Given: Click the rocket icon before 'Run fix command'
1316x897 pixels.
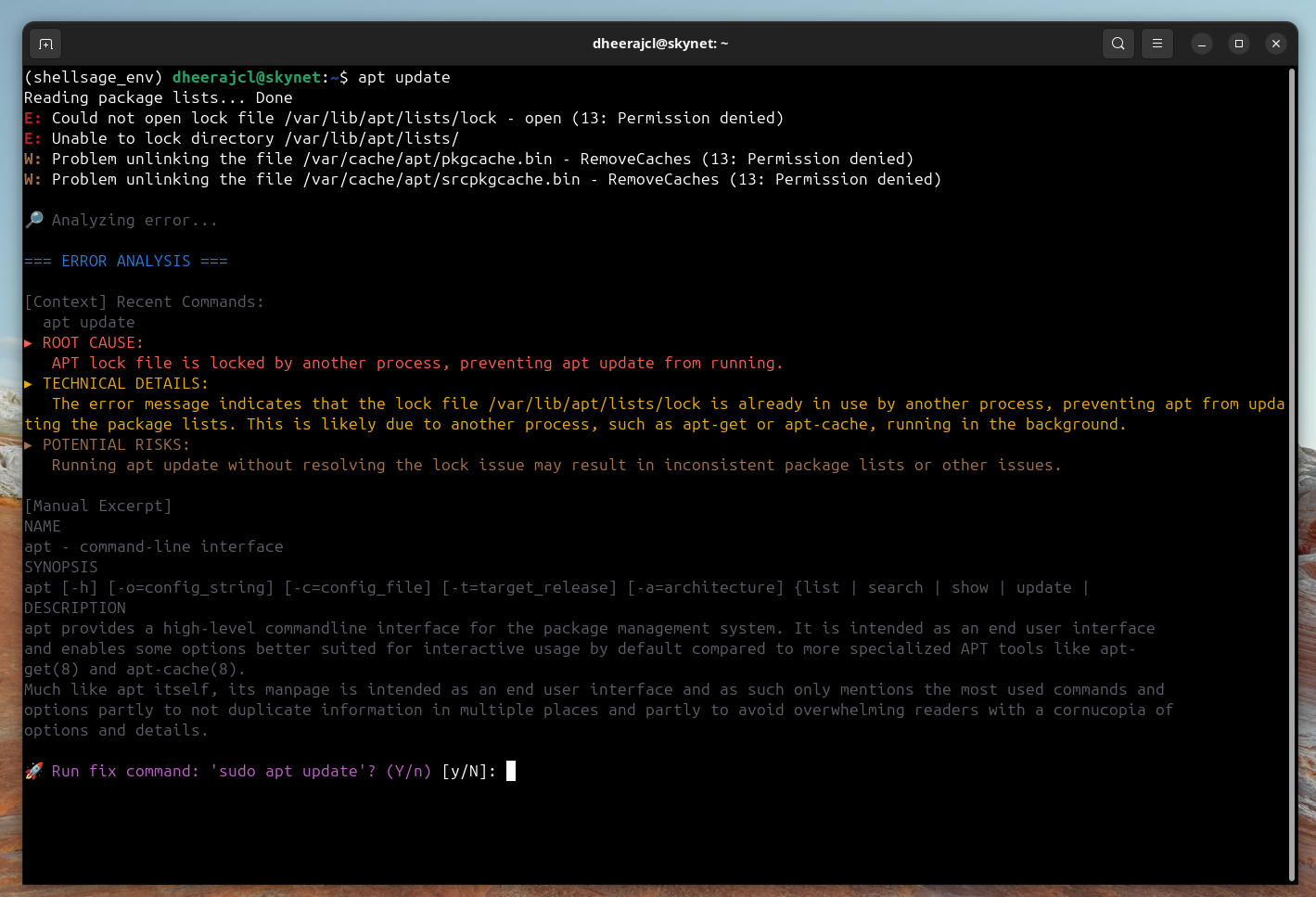Looking at the screenshot, I should click(34, 771).
